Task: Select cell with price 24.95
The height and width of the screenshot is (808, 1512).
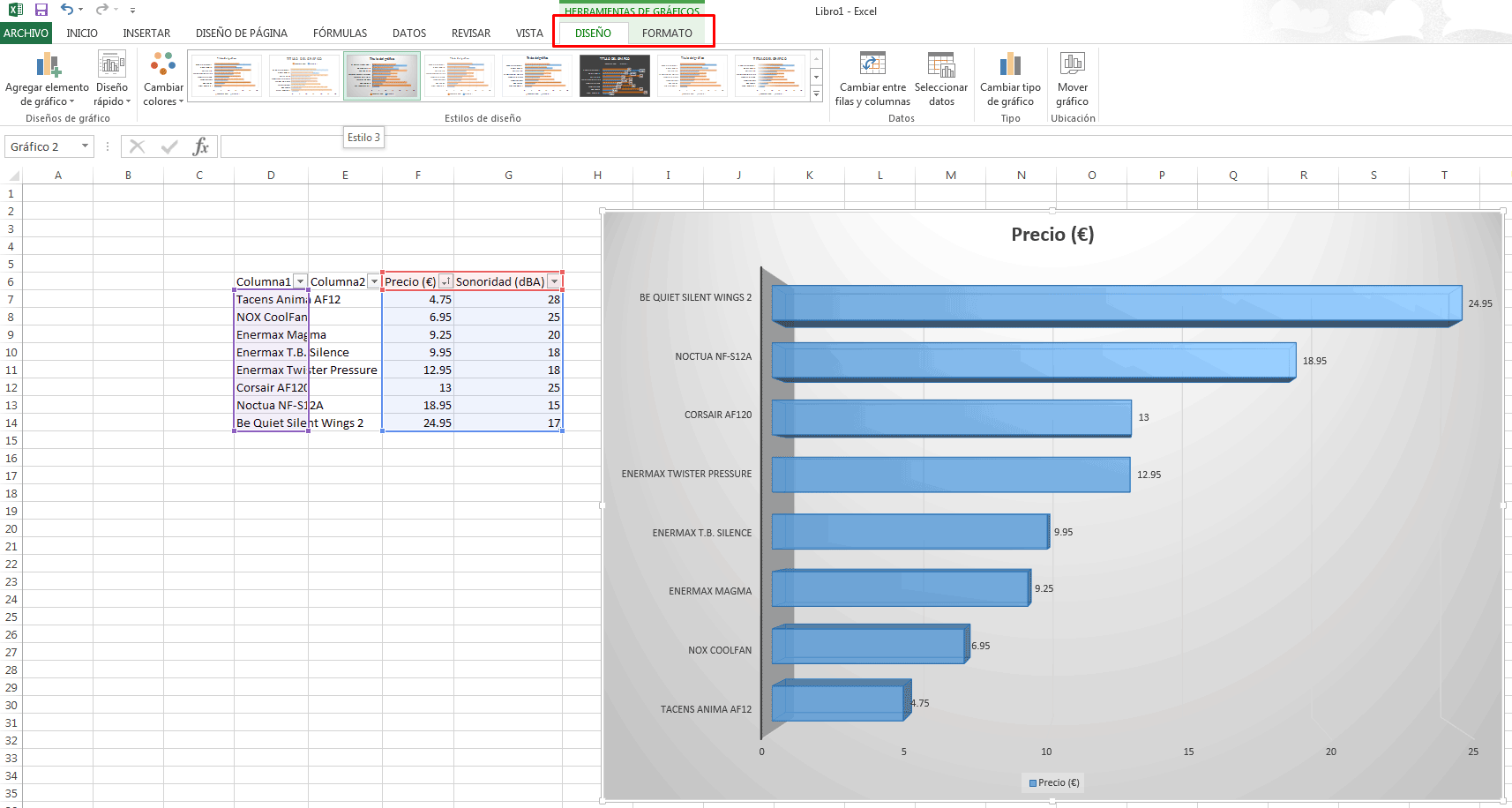Action: tap(418, 423)
